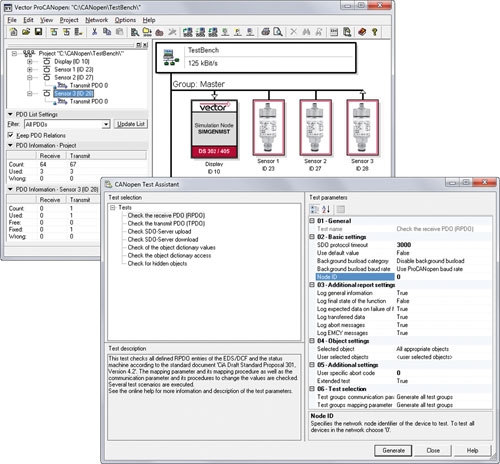
Task: Collapse the PDO Information - Project section
Action: click(10, 145)
